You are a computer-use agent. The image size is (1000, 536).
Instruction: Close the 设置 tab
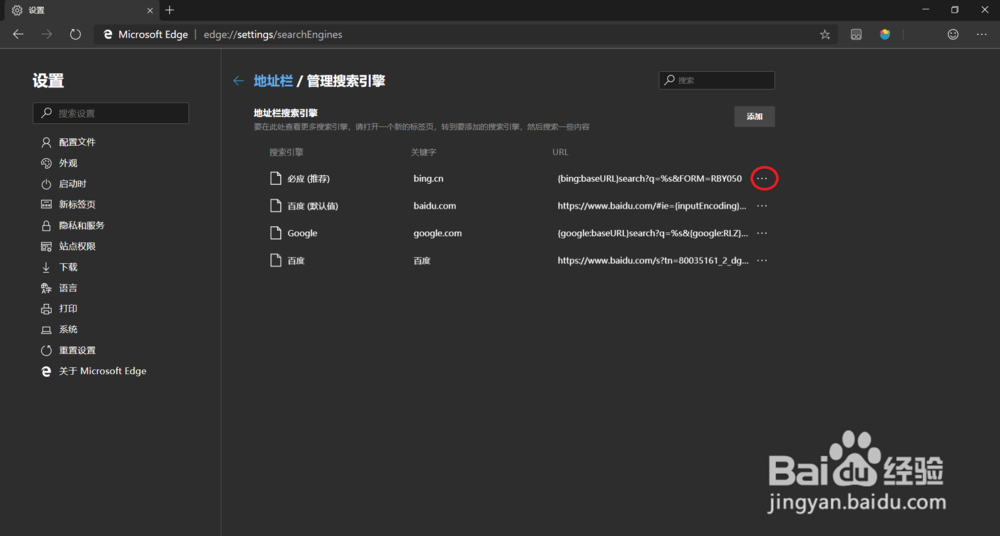(x=151, y=10)
